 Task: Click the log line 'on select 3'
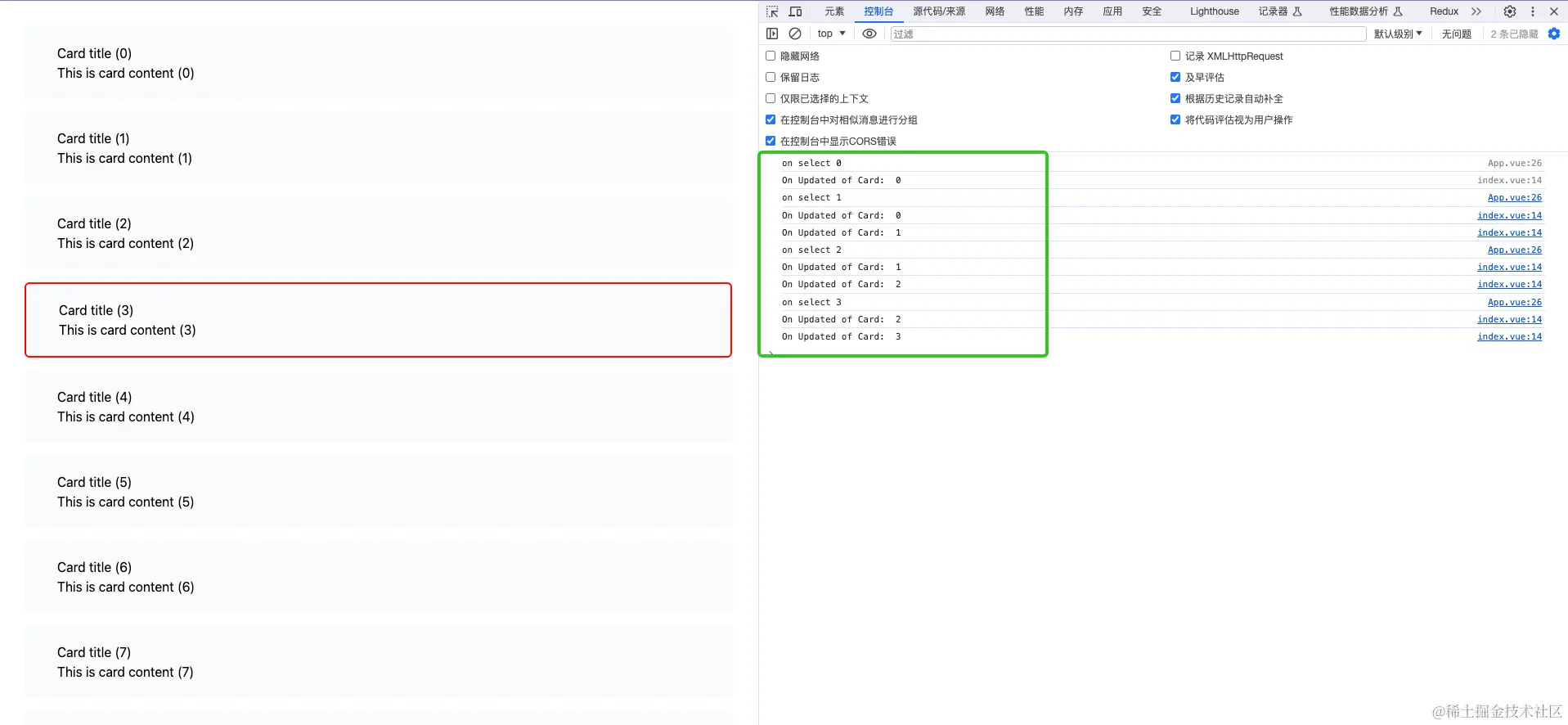811,302
